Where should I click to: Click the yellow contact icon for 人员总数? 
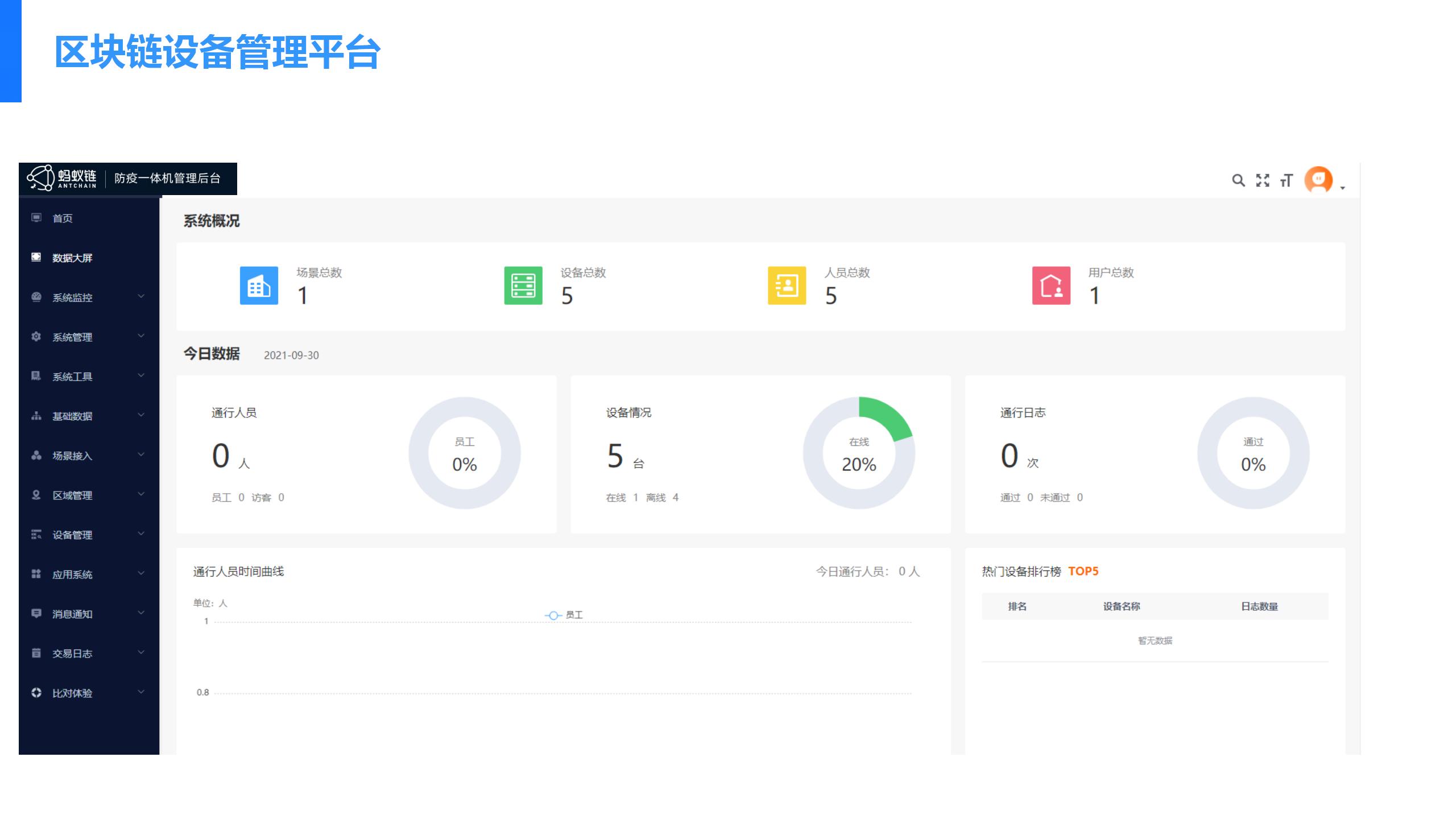point(787,286)
